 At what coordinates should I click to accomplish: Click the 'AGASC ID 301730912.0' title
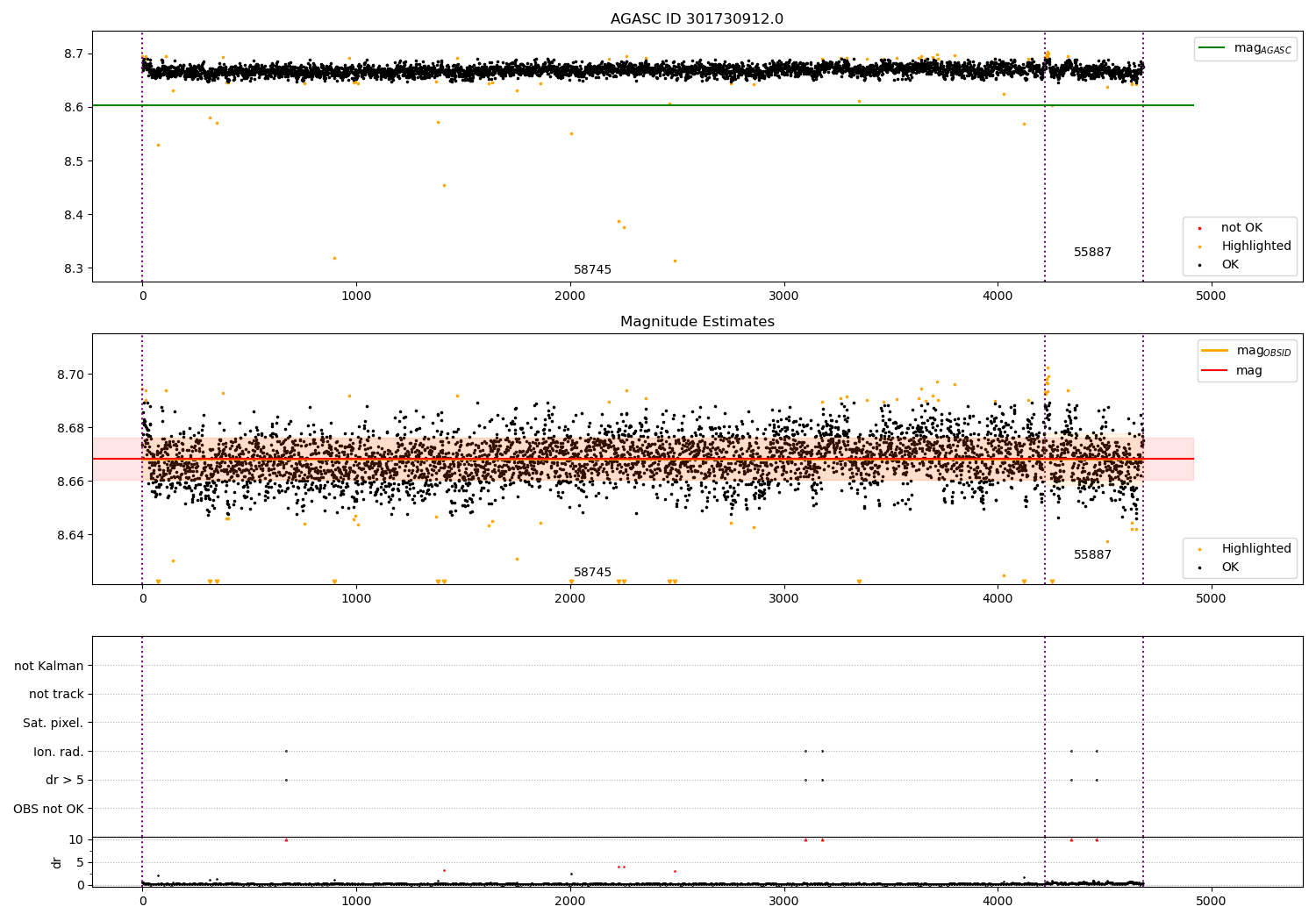click(x=697, y=19)
